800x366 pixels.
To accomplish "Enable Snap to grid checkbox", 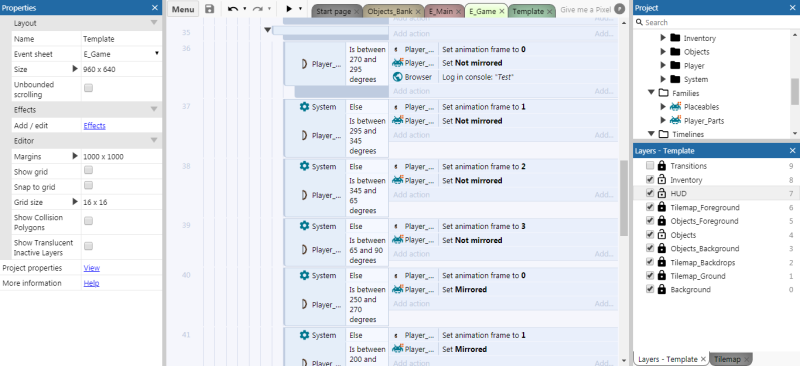I will (x=88, y=185).
